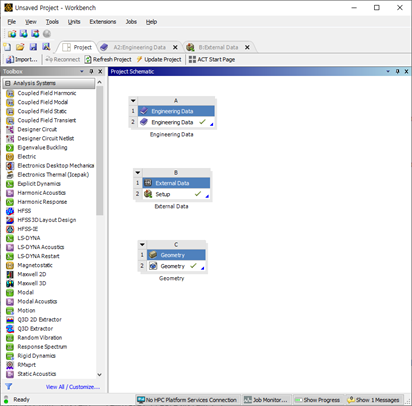This screenshot has height=406, width=412.
Task: Select the Designer Circuit icon
Action: (10, 129)
